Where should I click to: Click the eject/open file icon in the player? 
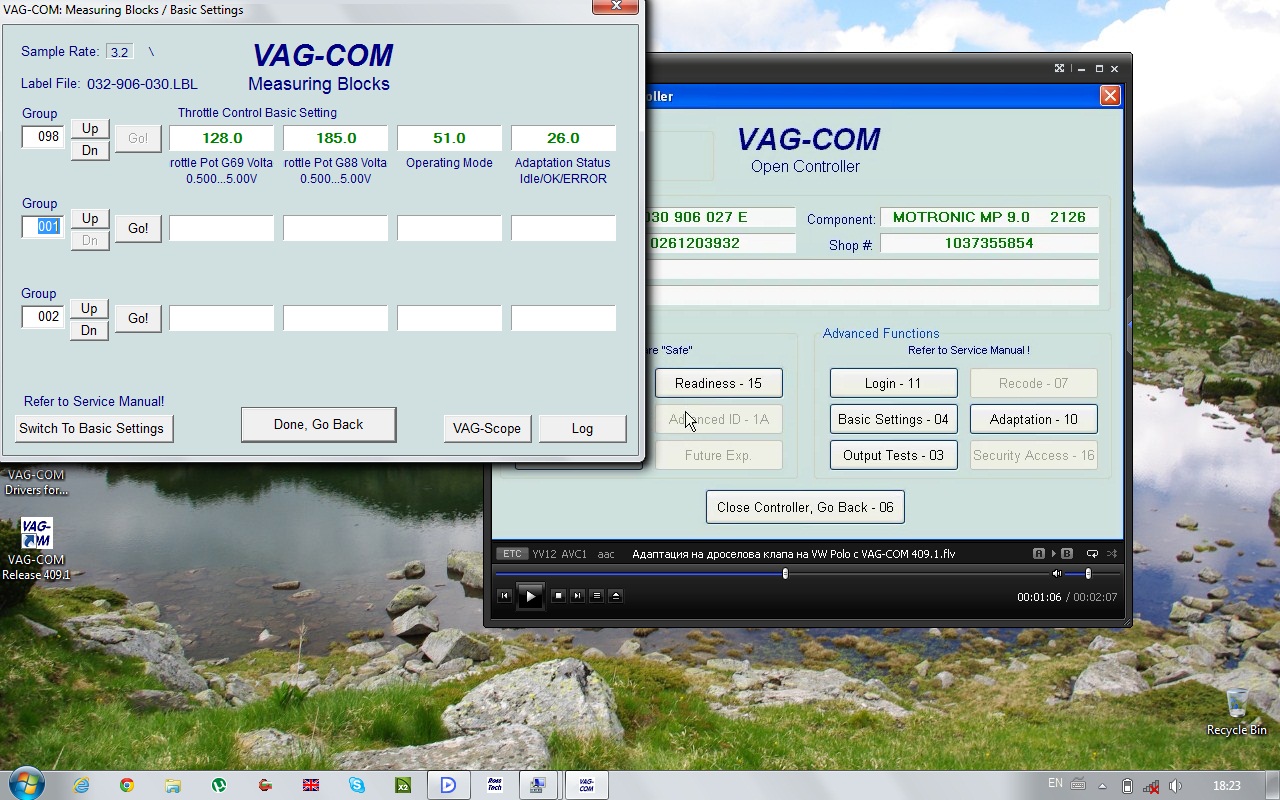pyautogui.click(x=616, y=596)
